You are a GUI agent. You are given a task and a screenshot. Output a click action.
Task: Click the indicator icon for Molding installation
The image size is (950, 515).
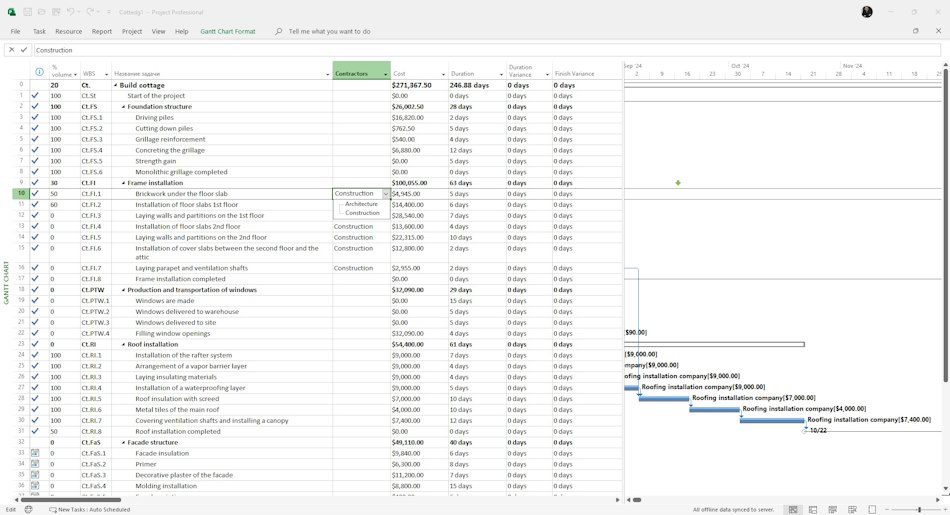35,486
